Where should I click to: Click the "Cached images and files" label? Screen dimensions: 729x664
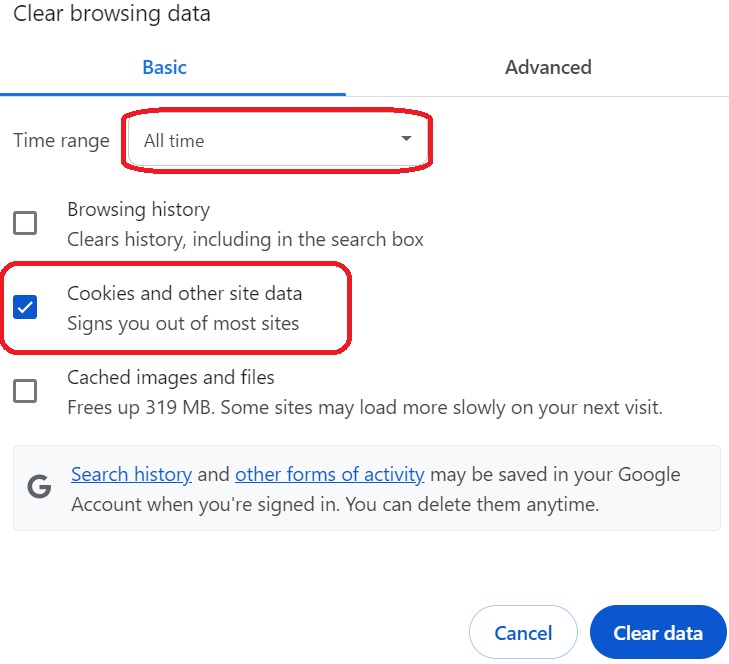point(170,378)
